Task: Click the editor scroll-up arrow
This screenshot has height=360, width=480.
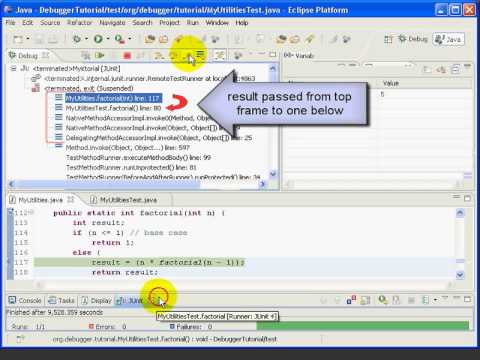Action: coord(460,213)
